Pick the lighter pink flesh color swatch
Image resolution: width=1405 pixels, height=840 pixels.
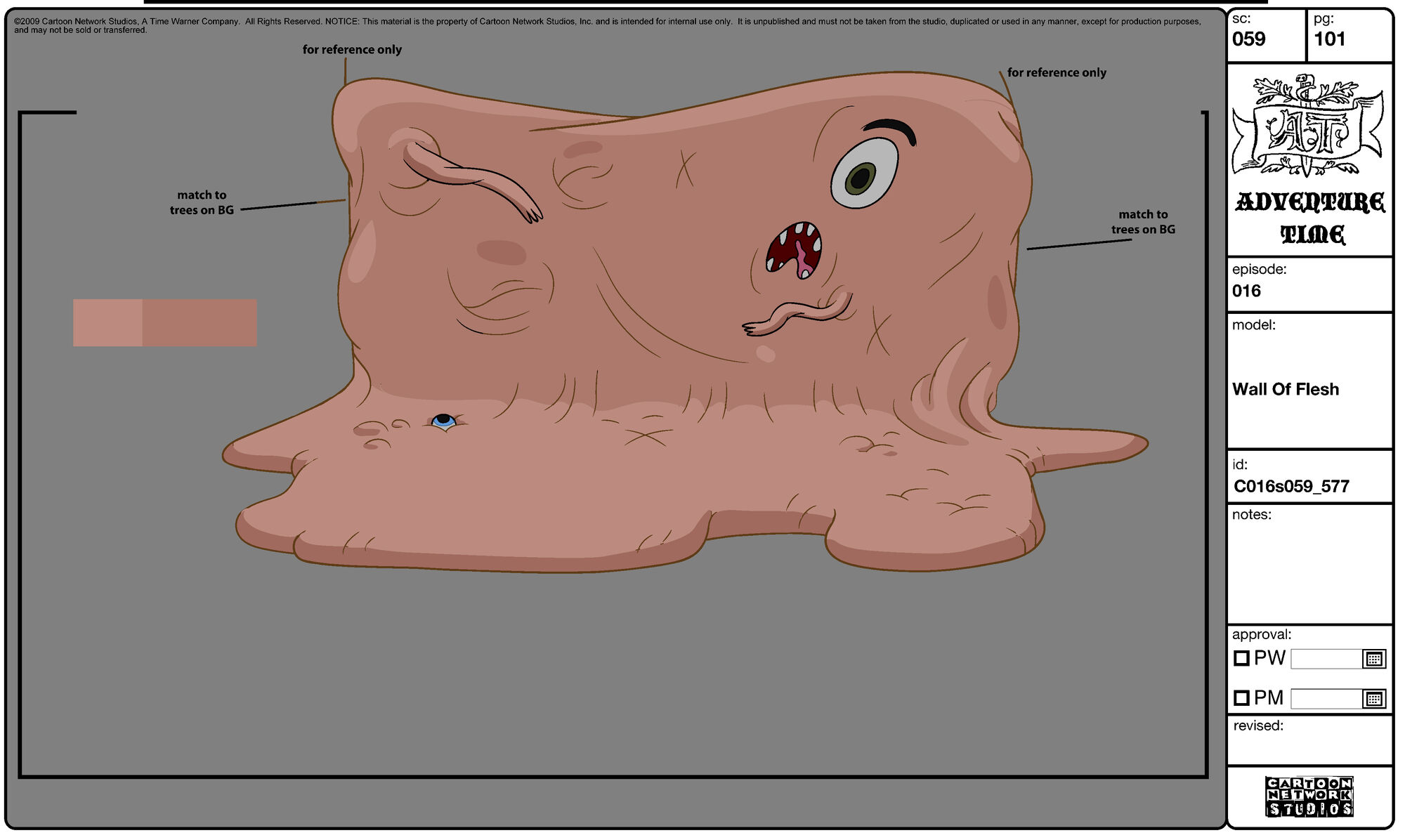pos(107,322)
